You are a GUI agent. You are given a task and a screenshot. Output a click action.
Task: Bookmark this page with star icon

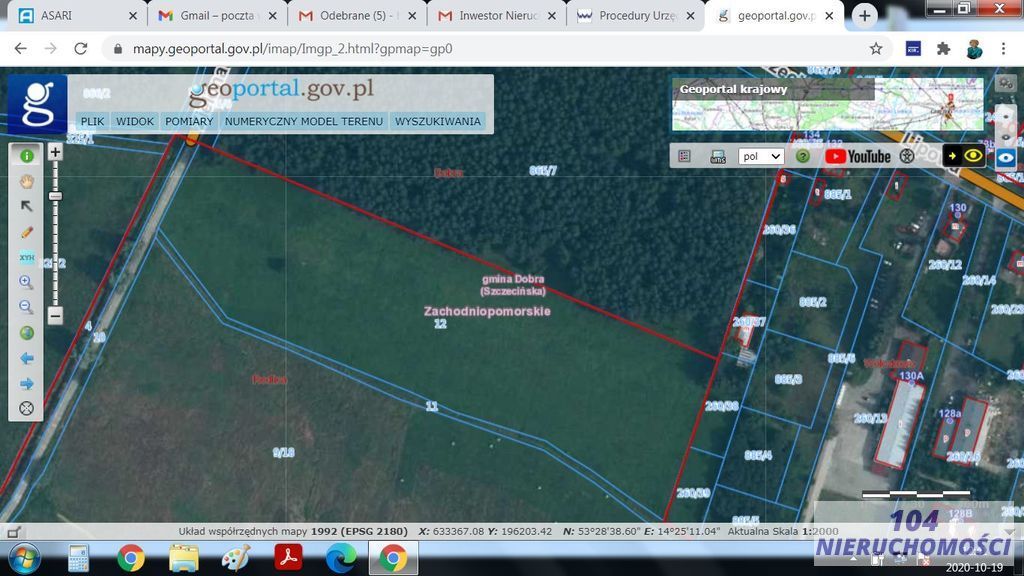pyautogui.click(x=876, y=48)
